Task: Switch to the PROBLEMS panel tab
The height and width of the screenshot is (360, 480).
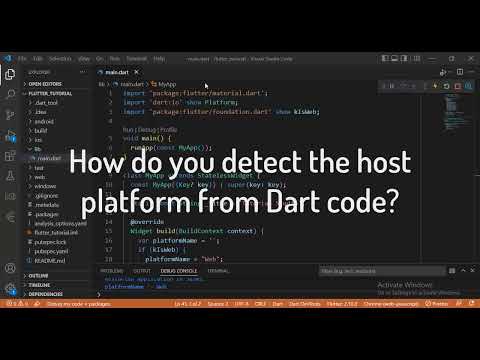Action: point(112,271)
